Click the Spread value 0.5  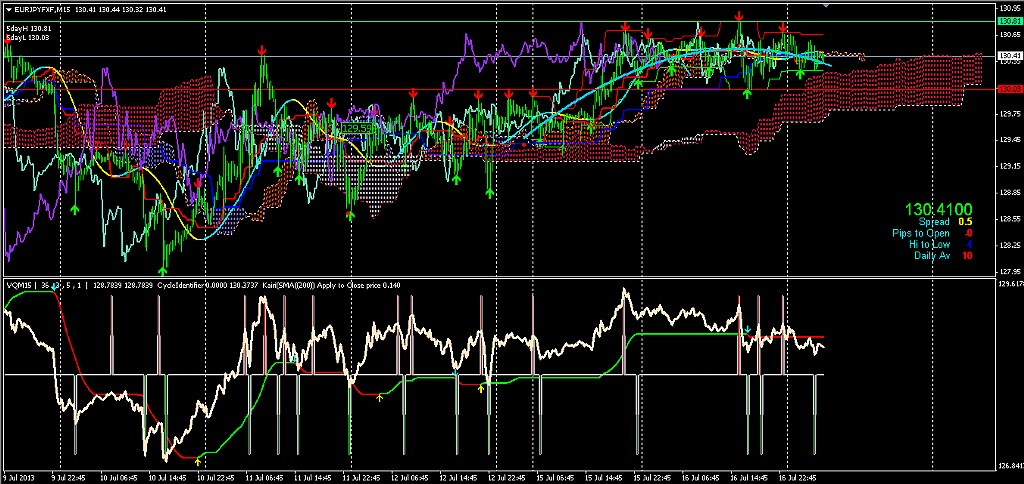[965, 221]
